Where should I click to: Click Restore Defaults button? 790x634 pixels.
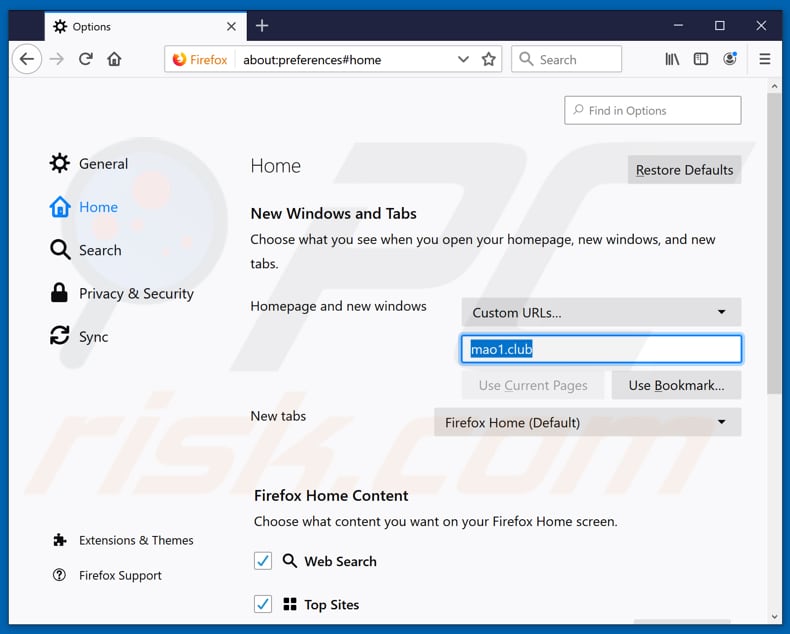coord(684,170)
